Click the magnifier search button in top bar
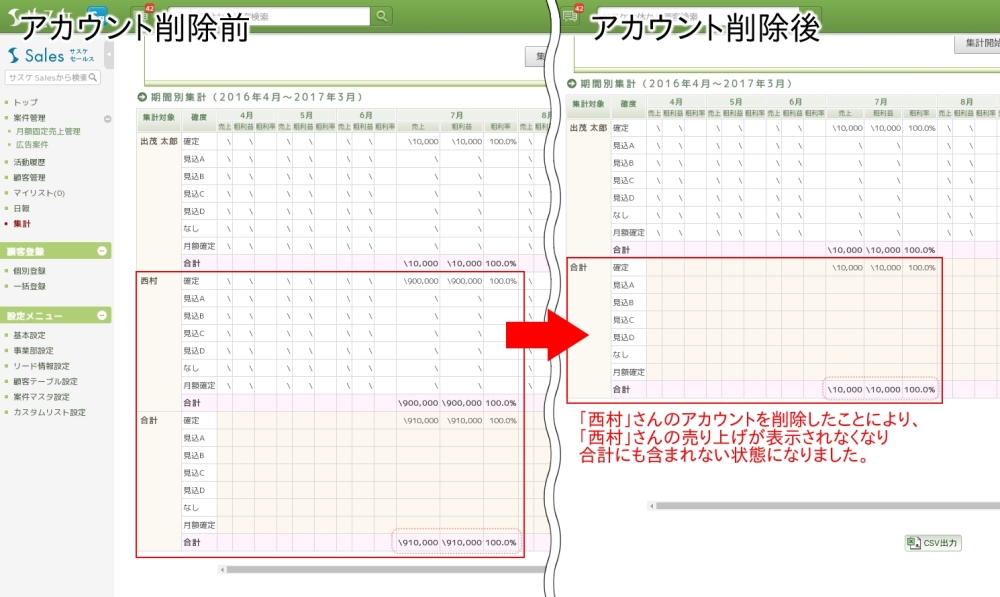 (382, 16)
